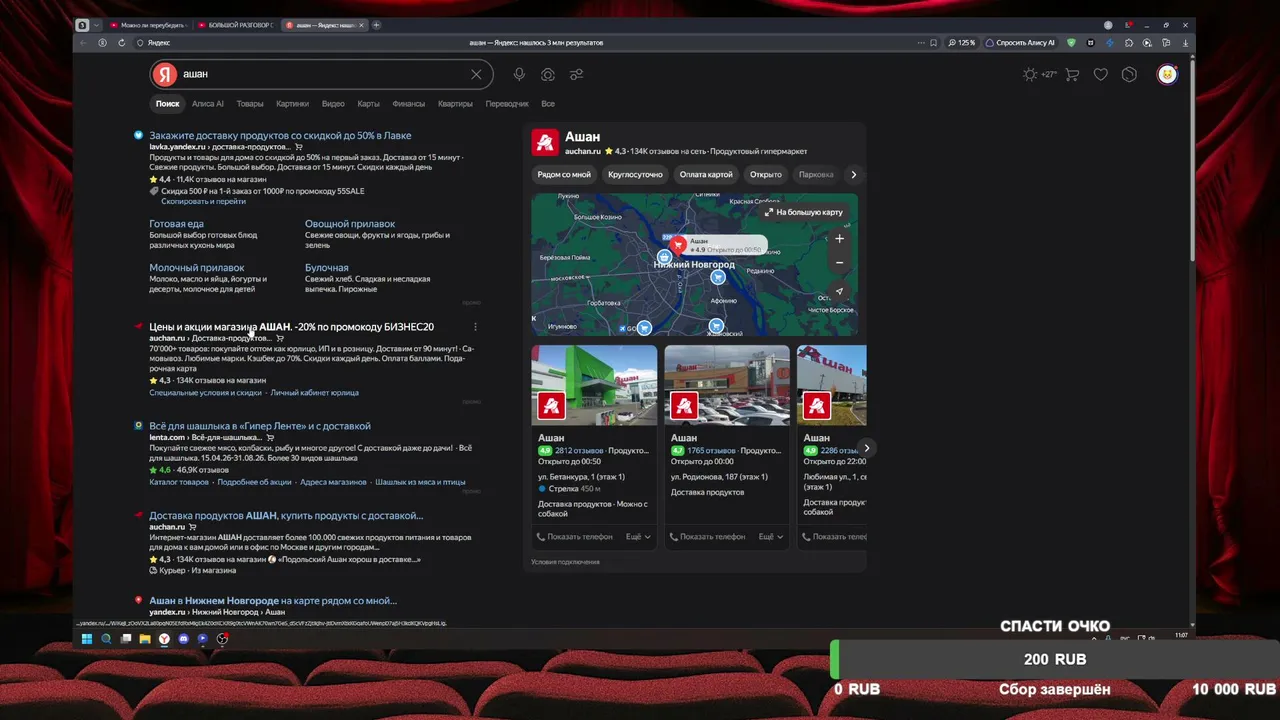Click the red Ашан cart pin on map
The image size is (1280, 720).
click(678, 245)
